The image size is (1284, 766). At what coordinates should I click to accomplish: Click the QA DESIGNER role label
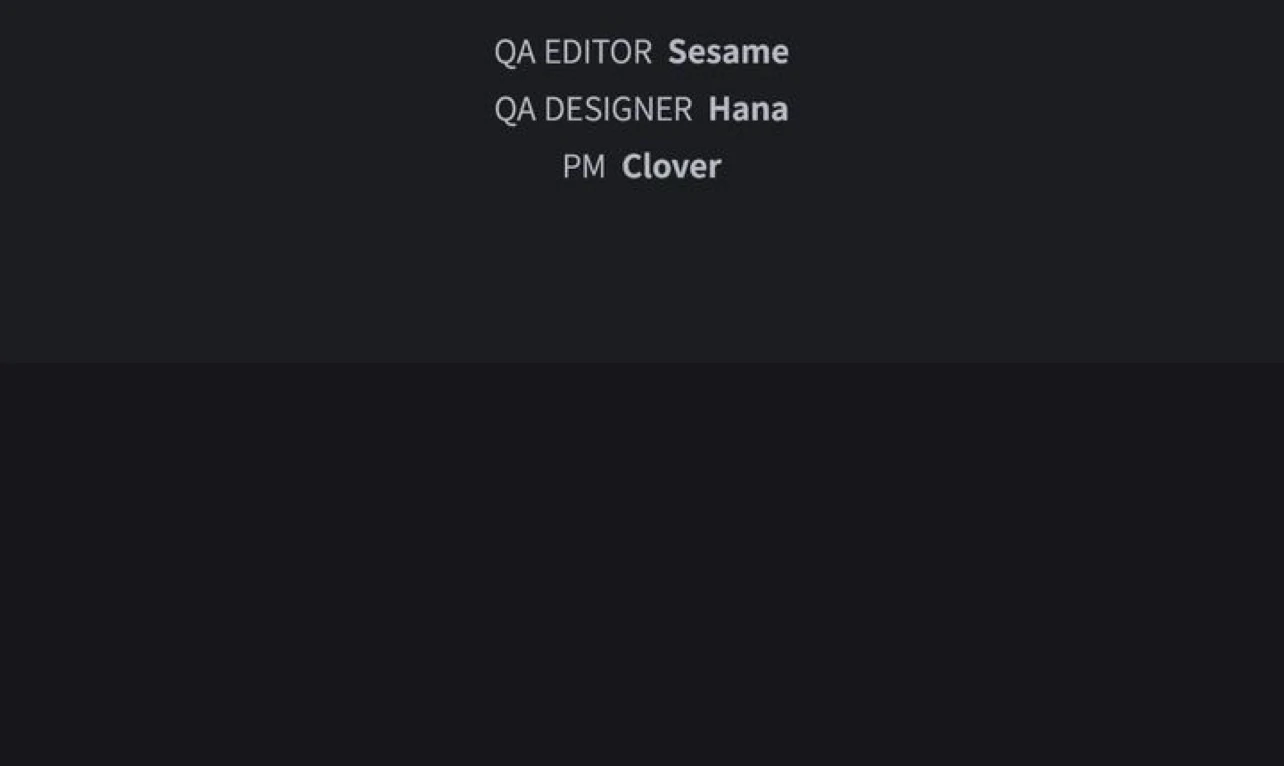click(593, 109)
